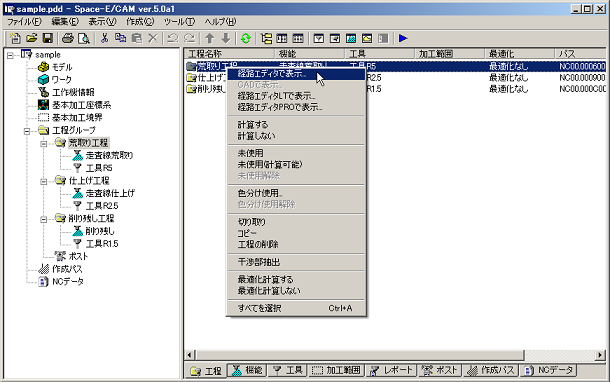Select the 基本加工座標系 tree node
Screen dimensions: 610x382
tap(81, 105)
